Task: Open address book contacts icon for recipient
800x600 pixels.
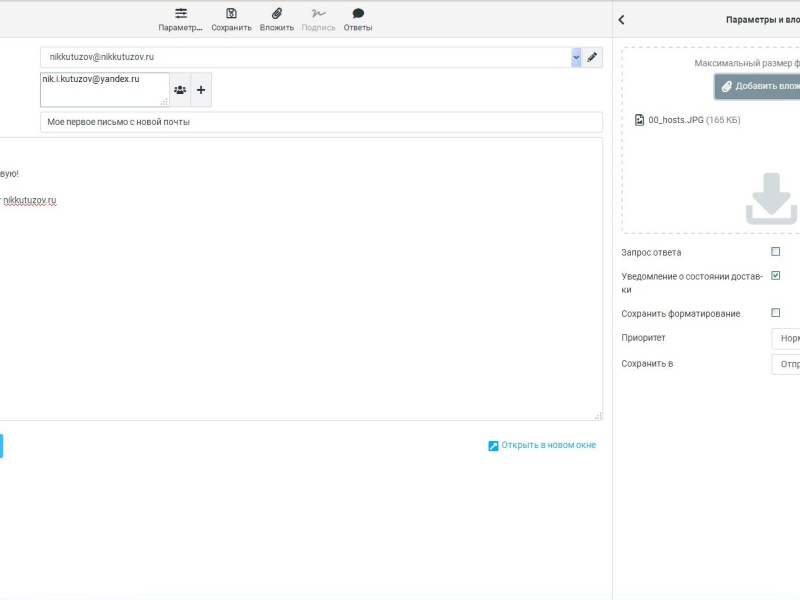Action: [180, 90]
